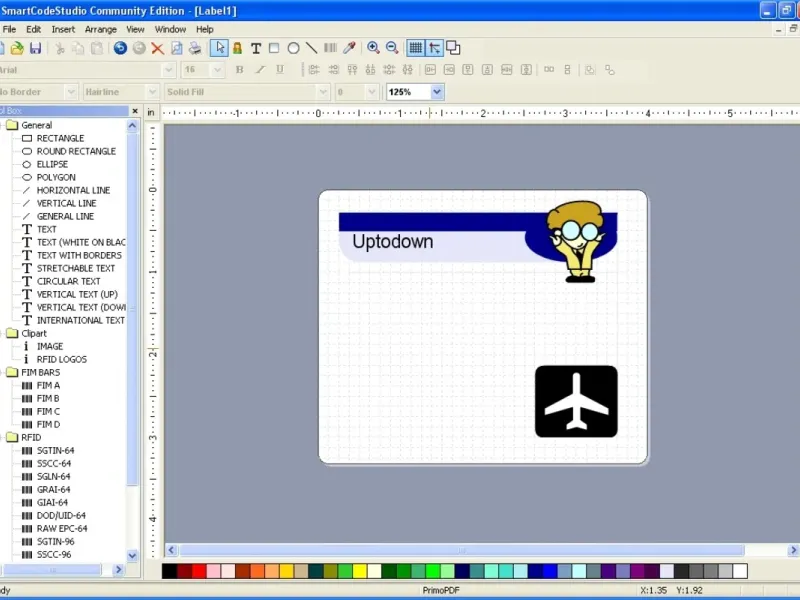
Task: Select ROUND RECTANGLE in toolbox
Action: tap(76, 151)
